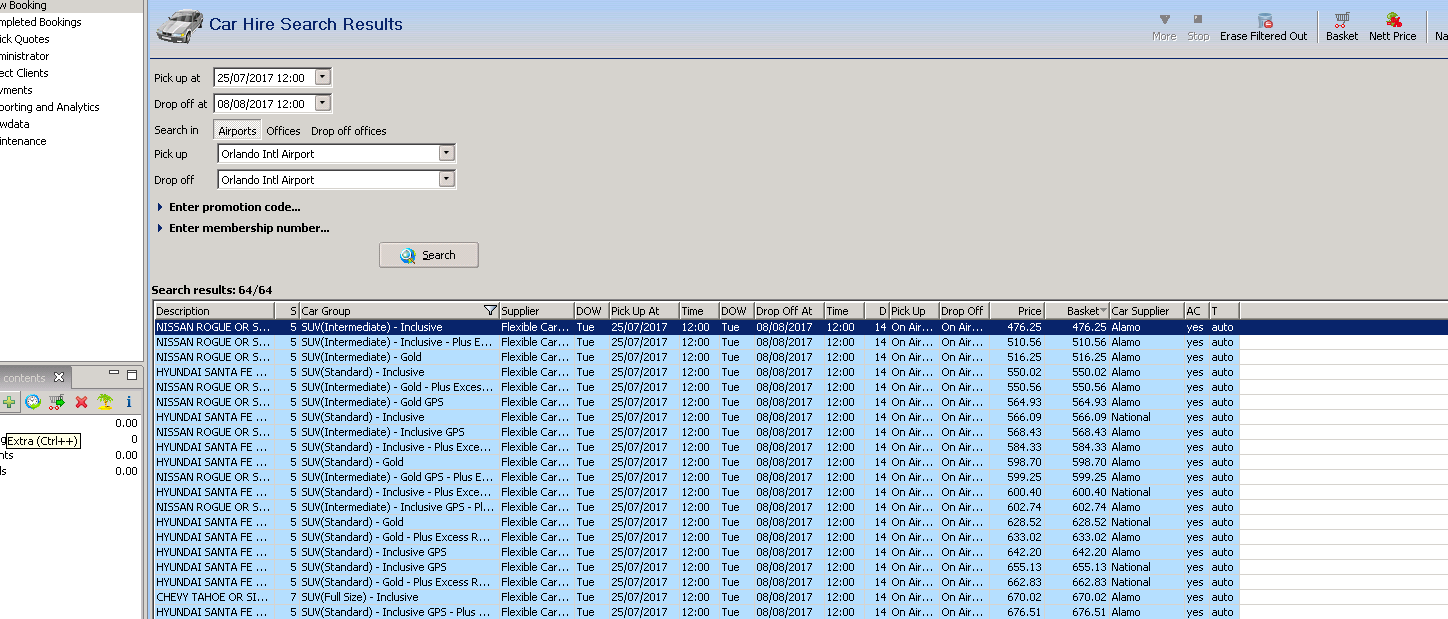Sort by Pick Up At column header
Image resolution: width=1448 pixels, height=619 pixels.
[x=644, y=311]
